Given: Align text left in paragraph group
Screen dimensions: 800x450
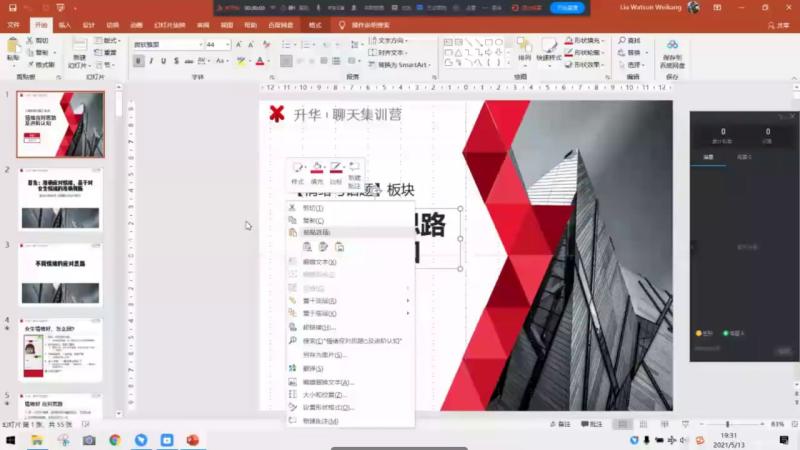Looking at the screenshot, I should tap(287, 61).
